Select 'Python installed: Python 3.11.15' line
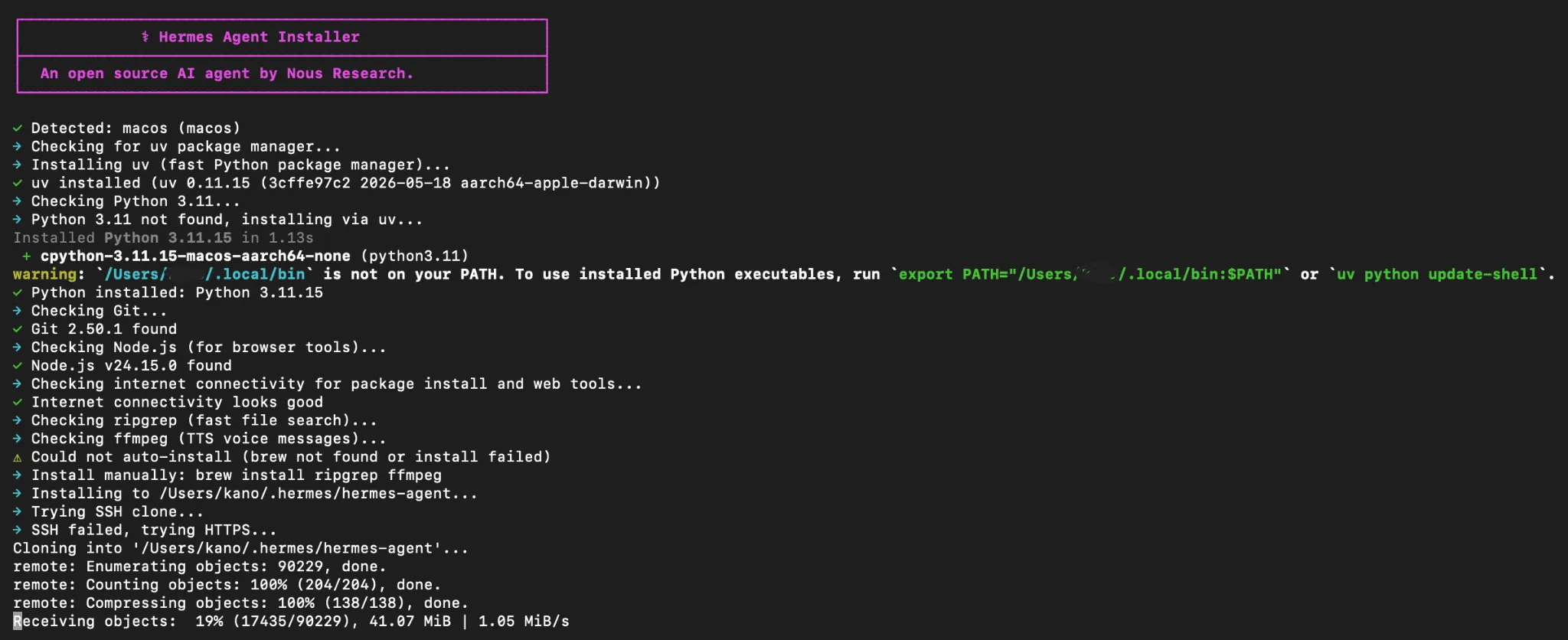 pyautogui.click(x=168, y=292)
